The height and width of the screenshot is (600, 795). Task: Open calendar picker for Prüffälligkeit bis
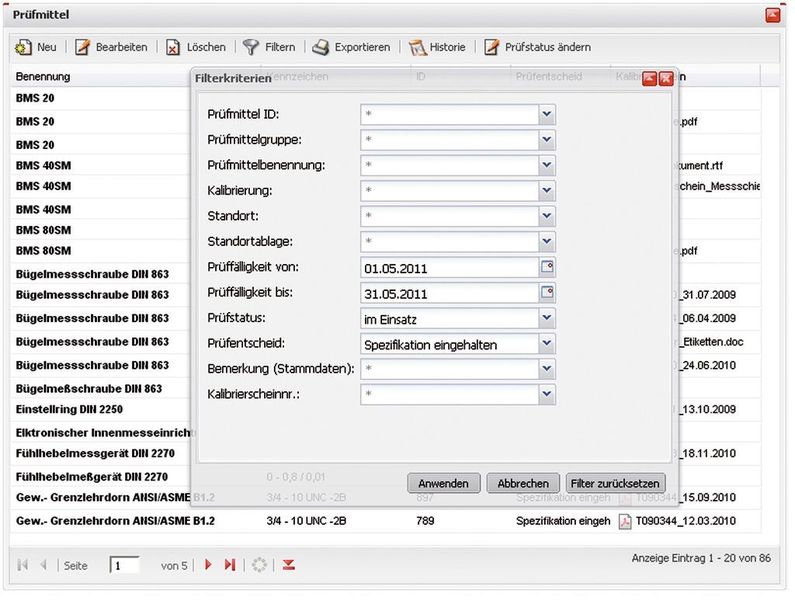point(547,292)
